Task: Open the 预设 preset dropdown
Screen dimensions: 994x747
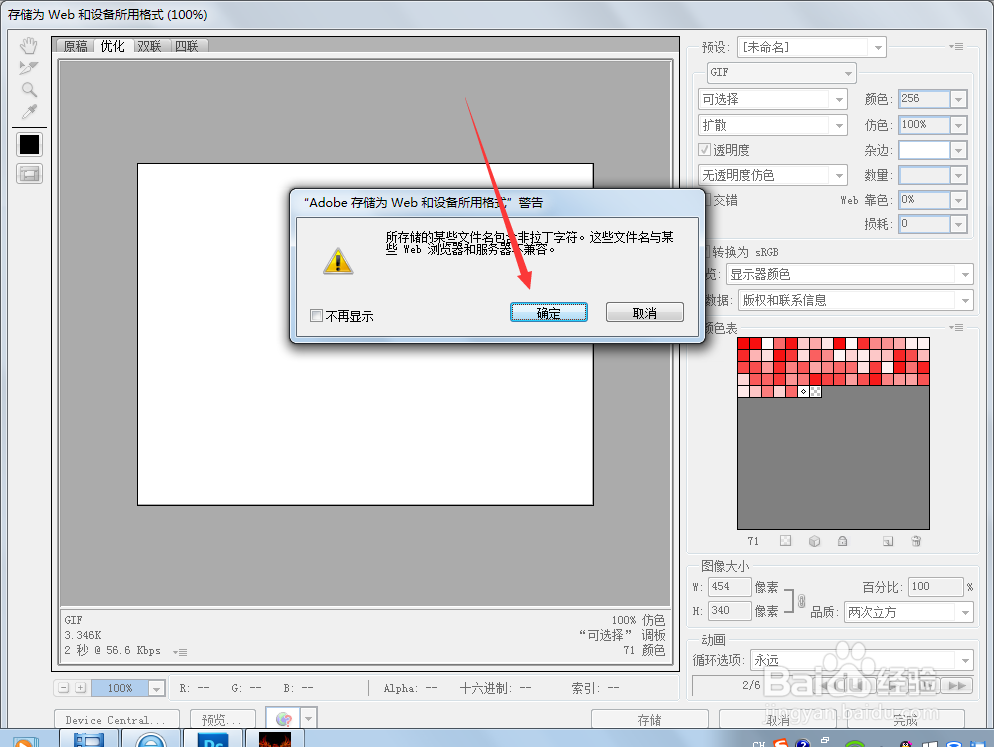Action: click(811, 47)
